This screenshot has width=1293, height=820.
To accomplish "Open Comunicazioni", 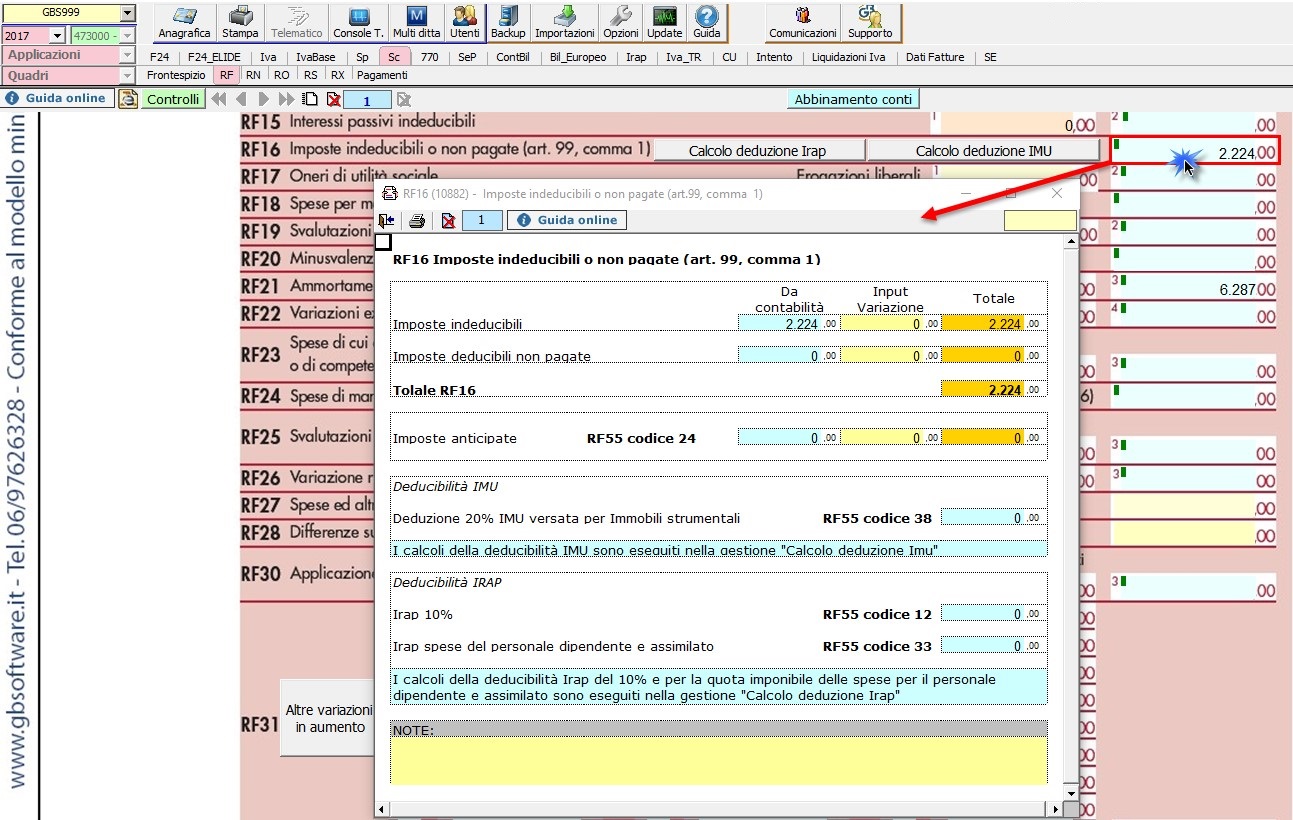I will (802, 22).
